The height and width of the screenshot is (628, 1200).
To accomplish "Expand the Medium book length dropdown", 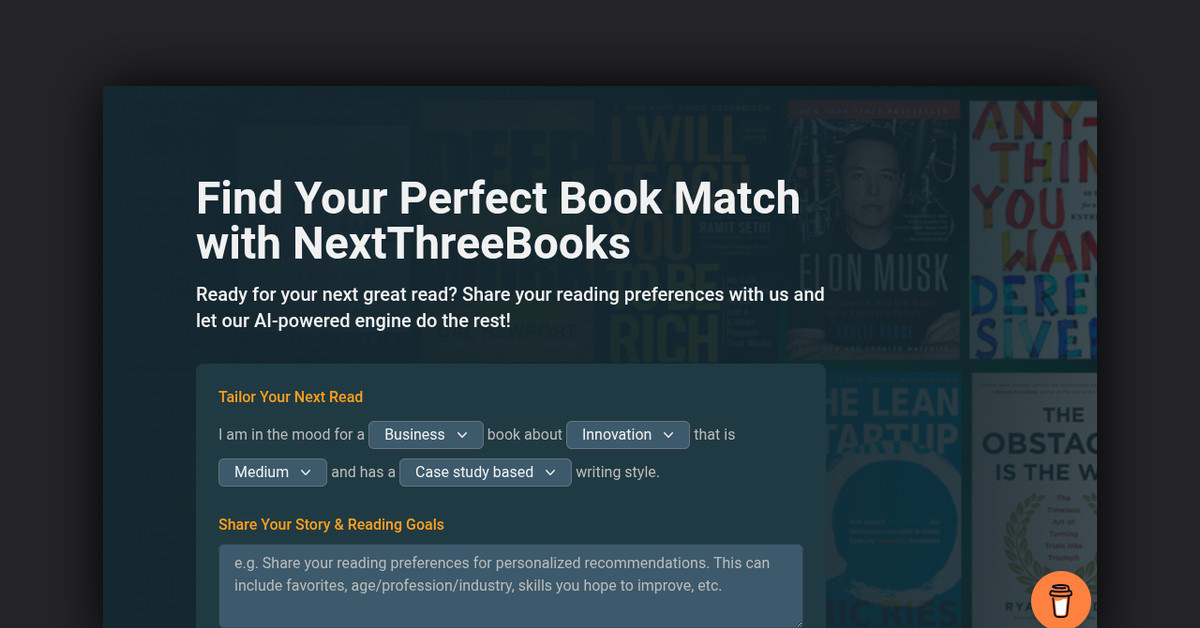I will 272,472.
